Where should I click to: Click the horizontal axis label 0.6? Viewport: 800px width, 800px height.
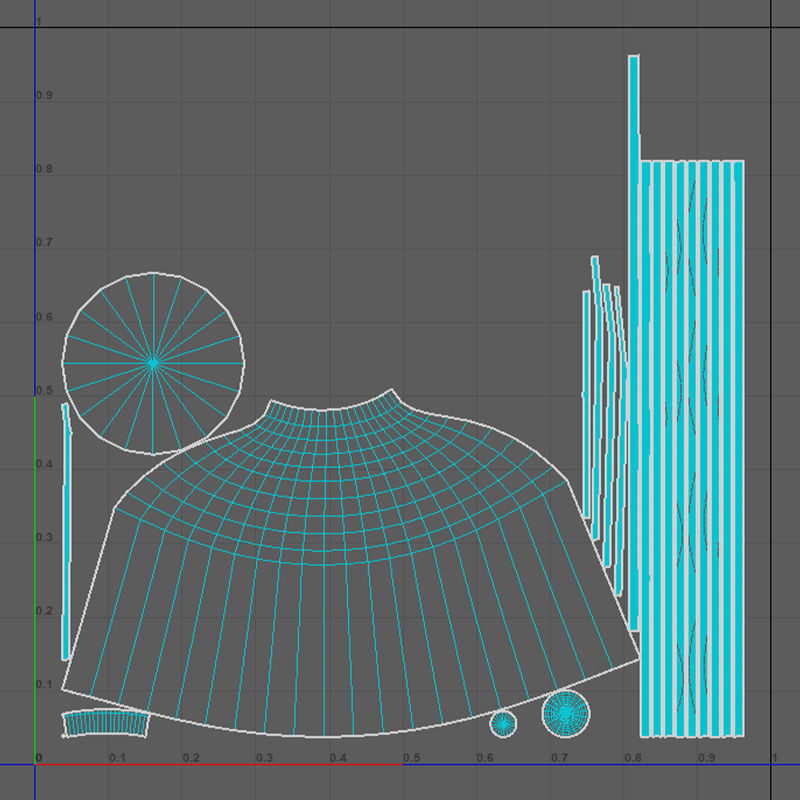[485, 758]
